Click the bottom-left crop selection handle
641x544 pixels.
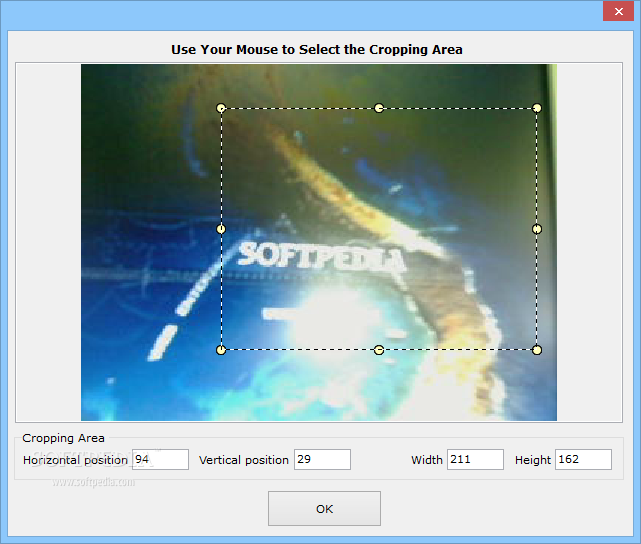(221, 350)
